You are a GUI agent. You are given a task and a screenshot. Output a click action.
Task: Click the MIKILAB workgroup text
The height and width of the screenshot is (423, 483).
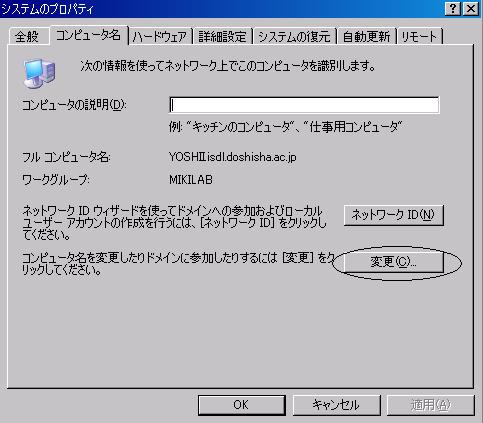pos(191,180)
